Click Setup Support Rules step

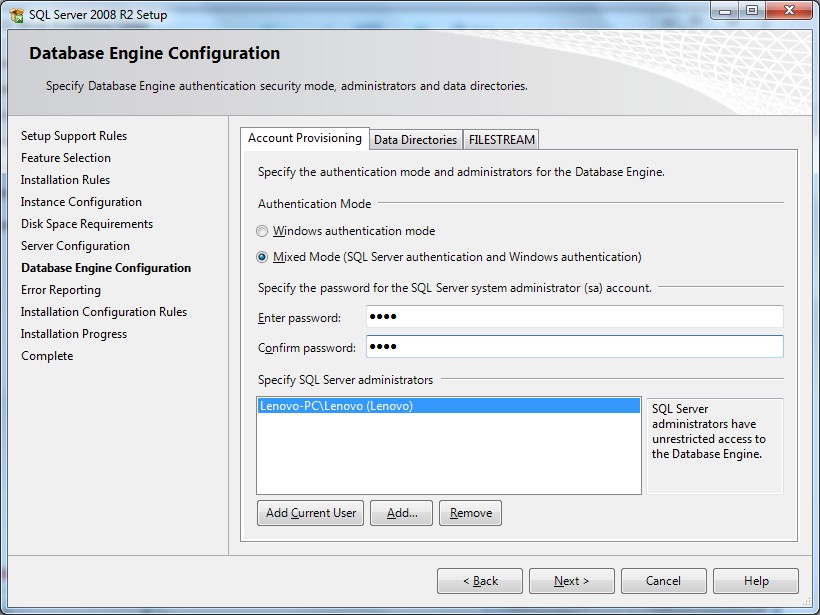[74, 136]
